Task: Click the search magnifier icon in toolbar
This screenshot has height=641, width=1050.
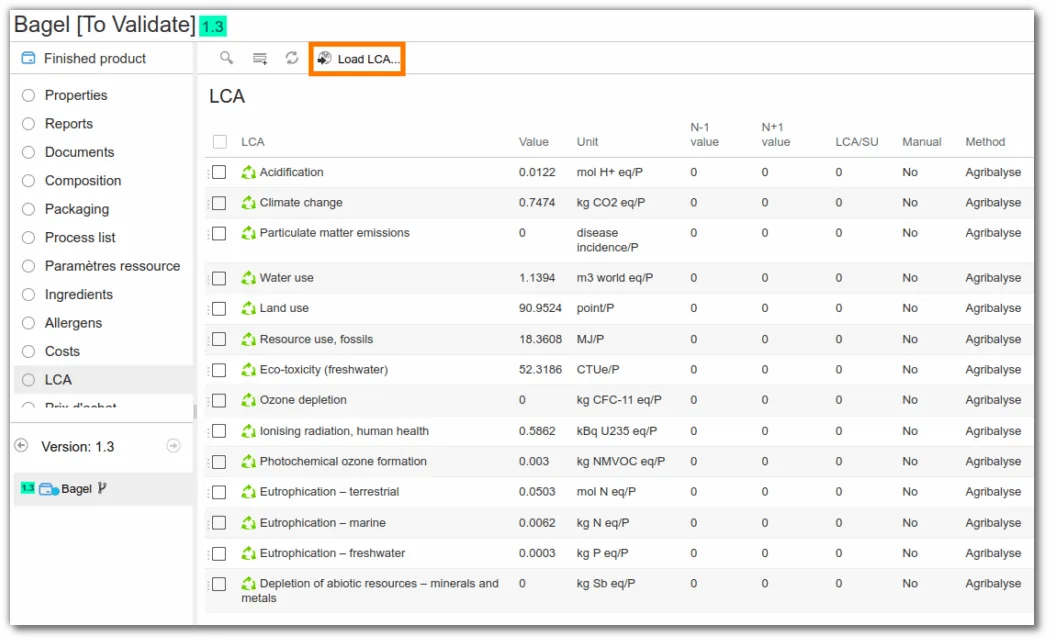Action: pyautogui.click(x=226, y=58)
